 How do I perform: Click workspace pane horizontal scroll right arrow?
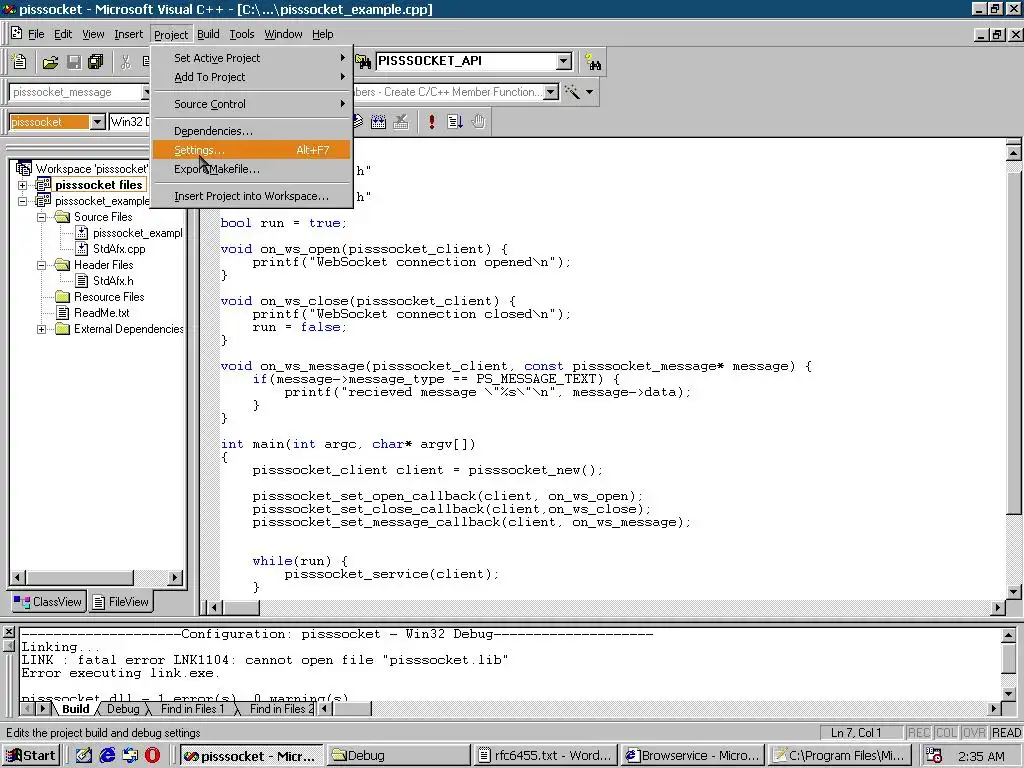point(174,577)
